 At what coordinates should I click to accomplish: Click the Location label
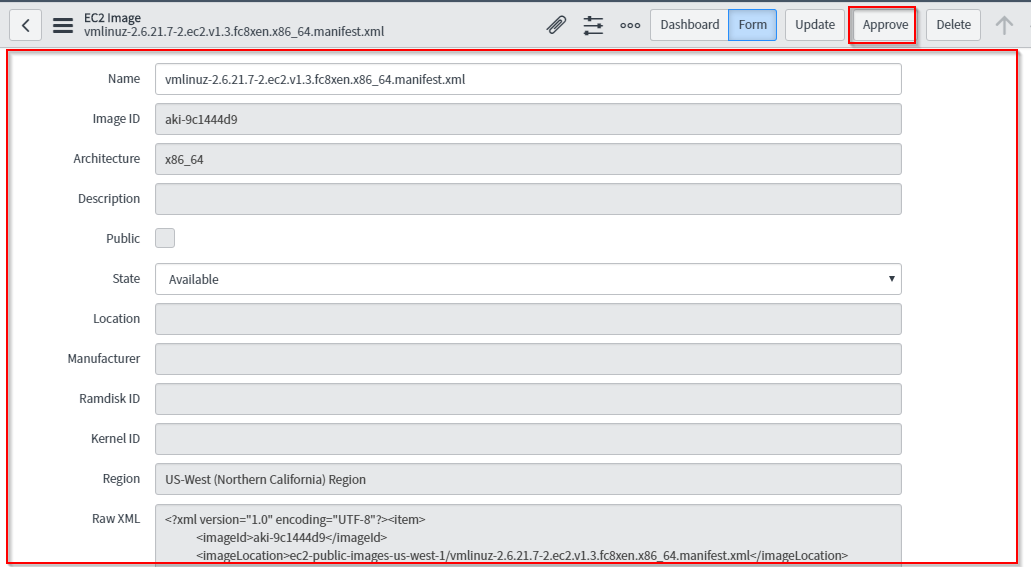(x=116, y=318)
